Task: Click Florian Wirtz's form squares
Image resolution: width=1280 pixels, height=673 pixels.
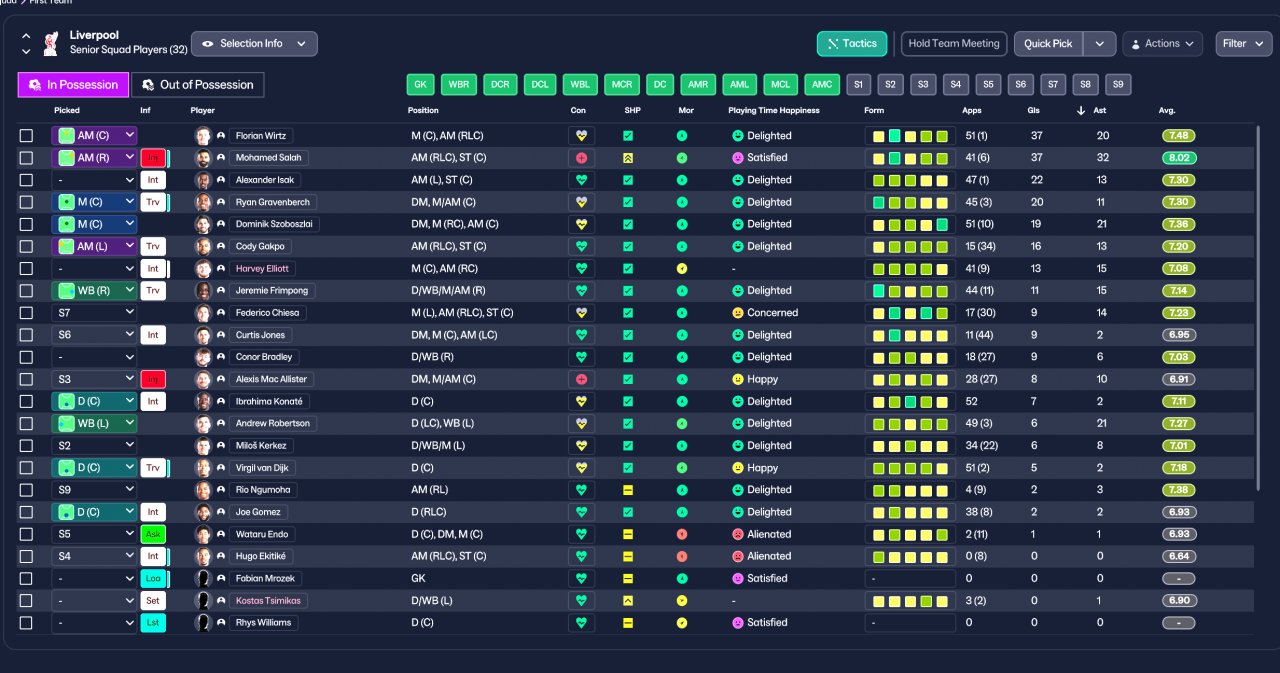Action: [910, 136]
